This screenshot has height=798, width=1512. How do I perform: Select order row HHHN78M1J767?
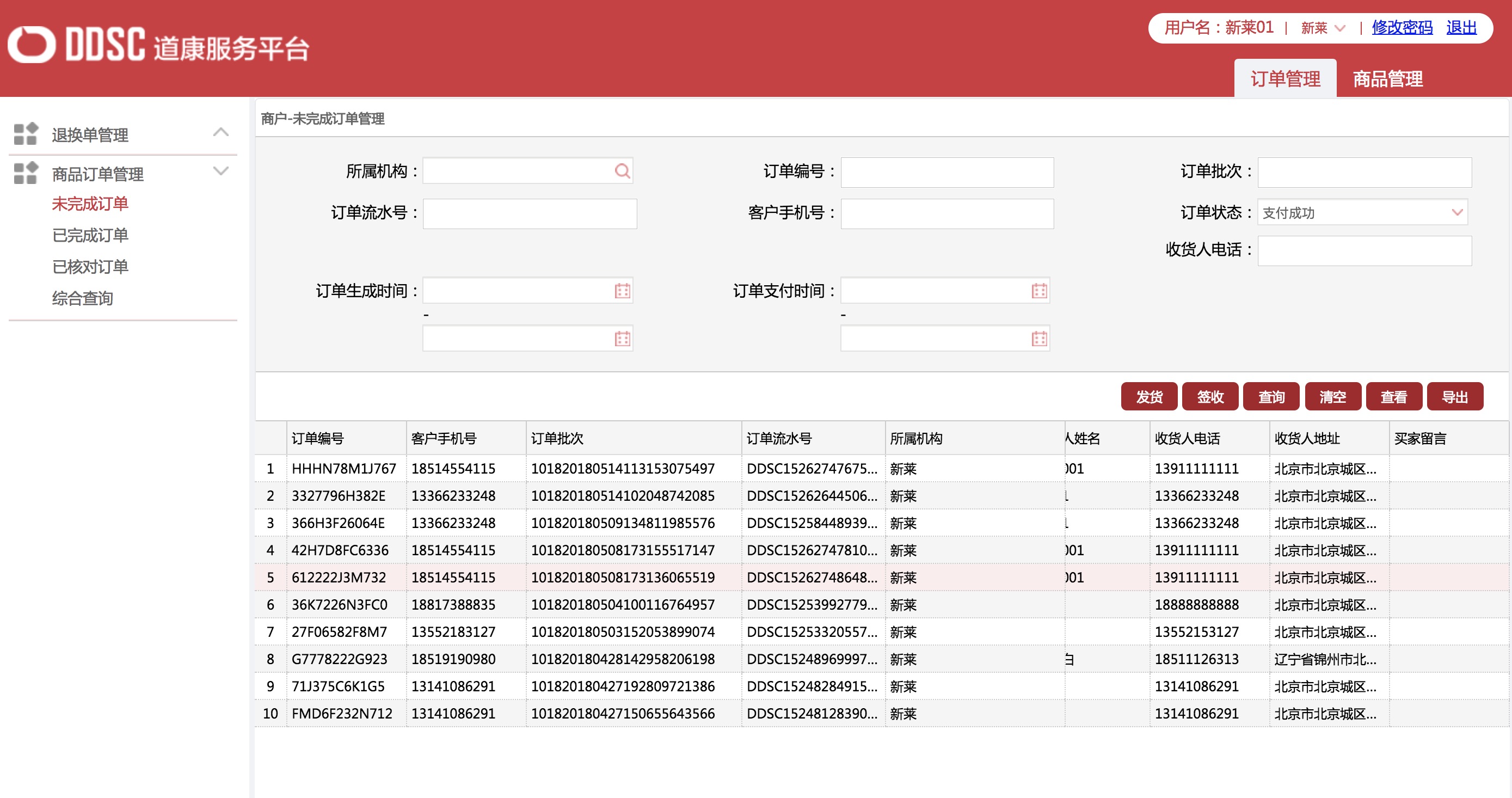pos(882,469)
